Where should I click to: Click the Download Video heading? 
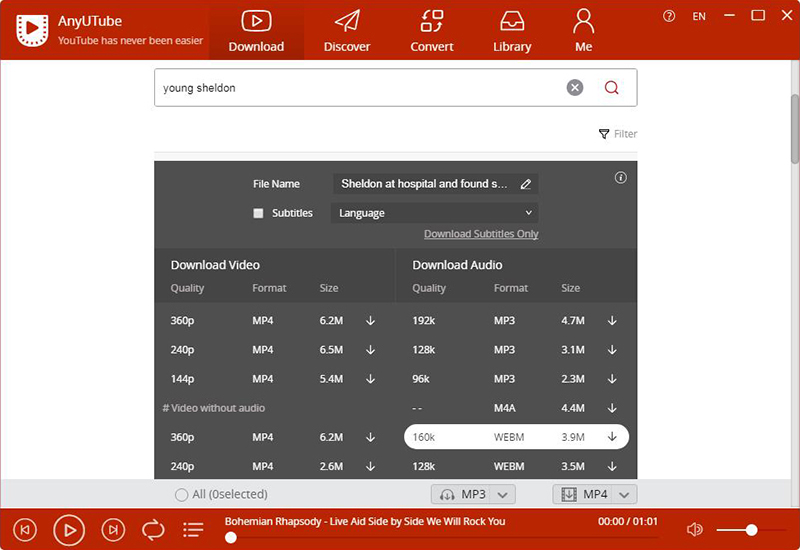coord(215,265)
